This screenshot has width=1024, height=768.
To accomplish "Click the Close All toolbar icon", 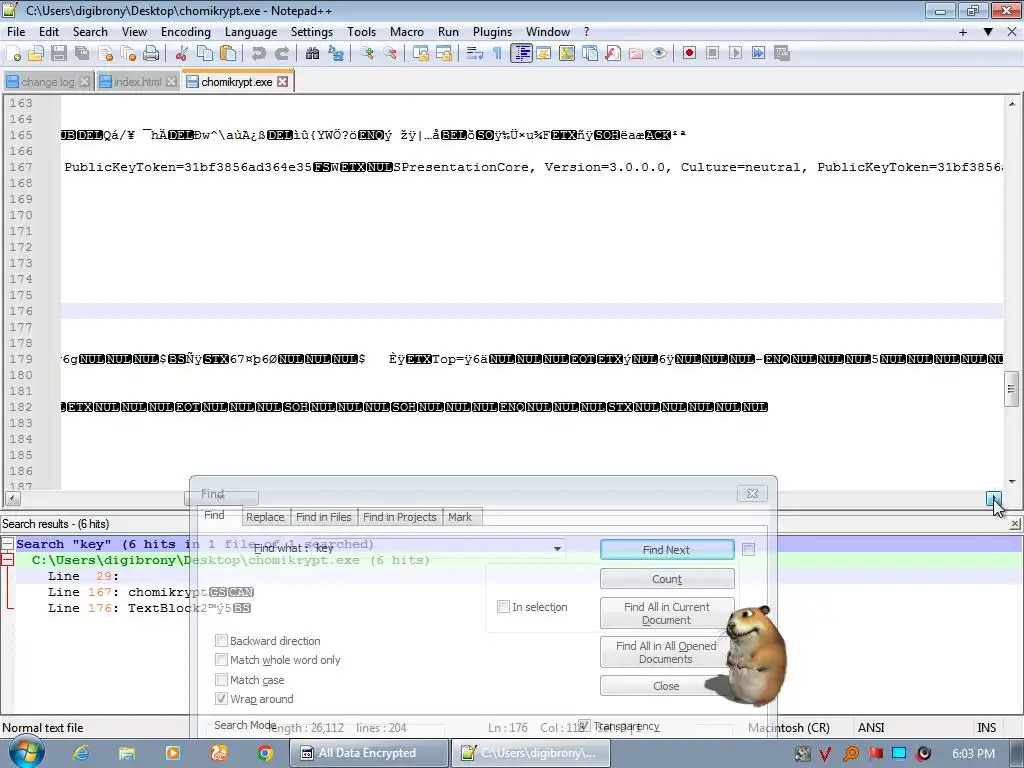I will click(128, 54).
